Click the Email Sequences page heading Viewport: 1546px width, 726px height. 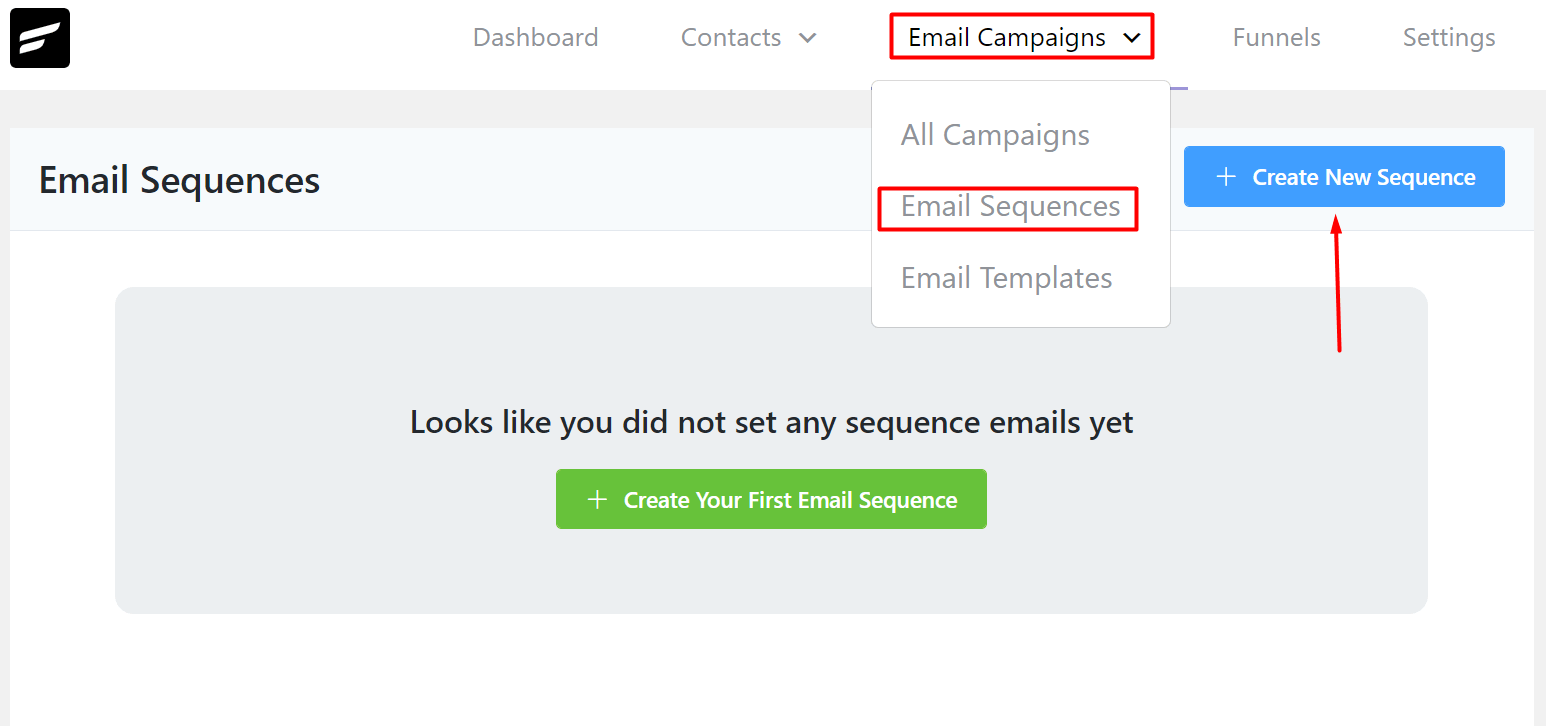pos(179,181)
